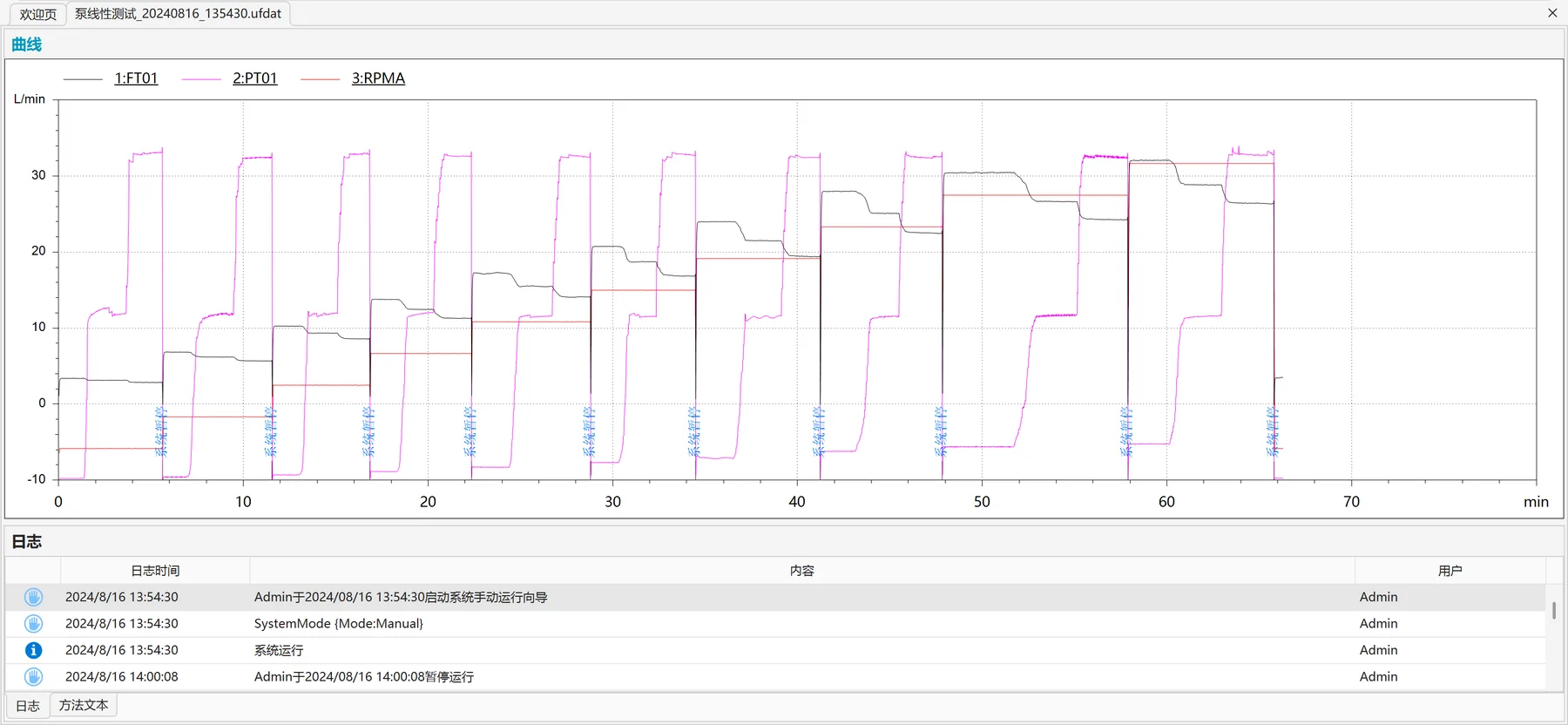The width and height of the screenshot is (1568, 725).
Task: Click first 系统暂停 marker on chart
Action: pos(160,431)
